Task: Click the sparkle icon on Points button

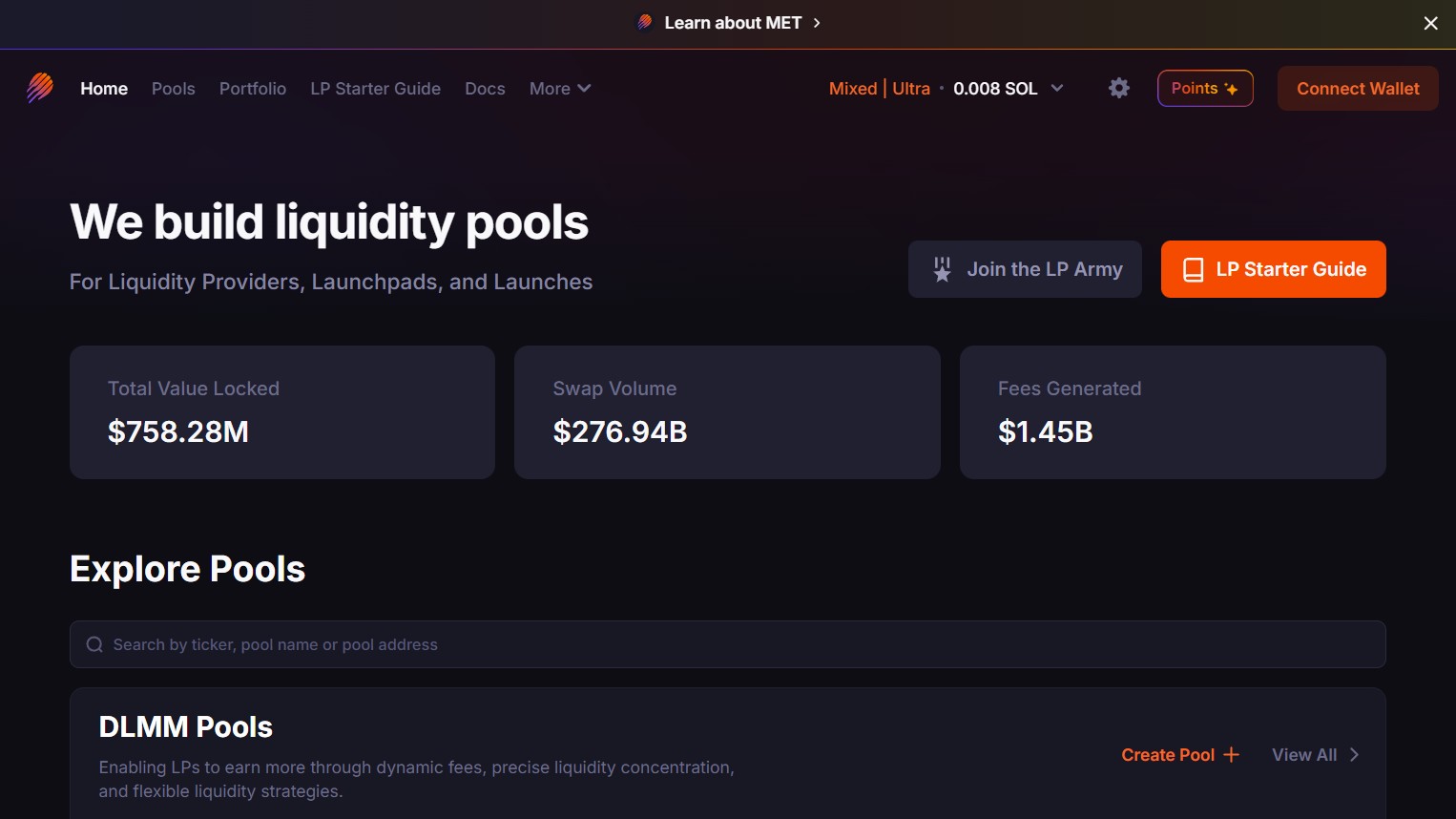Action: point(1232,89)
